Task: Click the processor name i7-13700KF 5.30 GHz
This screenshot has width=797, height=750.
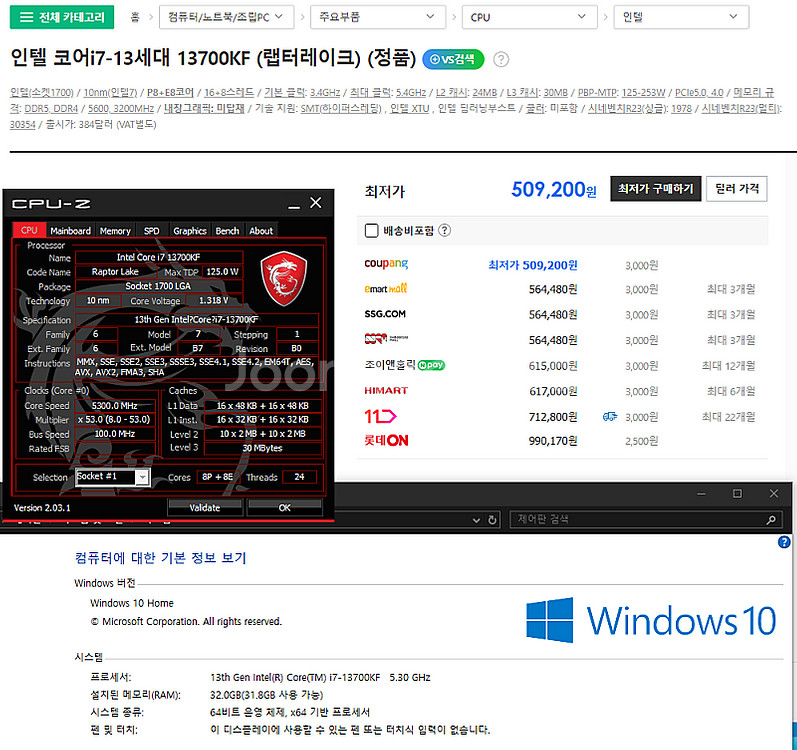Action: (x=320, y=677)
